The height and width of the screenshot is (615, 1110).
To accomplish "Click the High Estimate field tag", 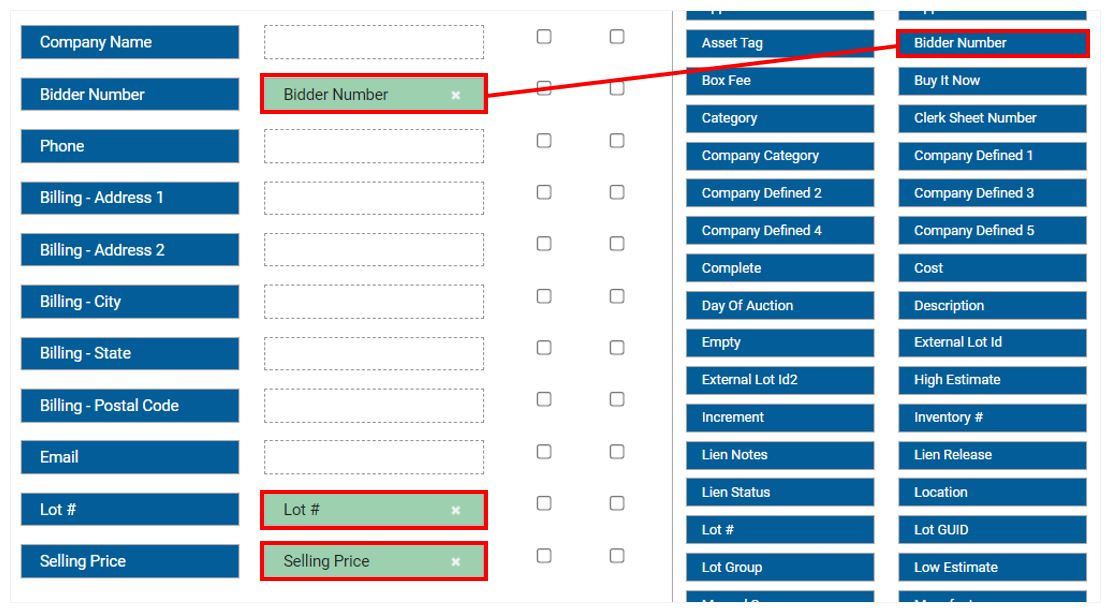I will (x=992, y=380).
